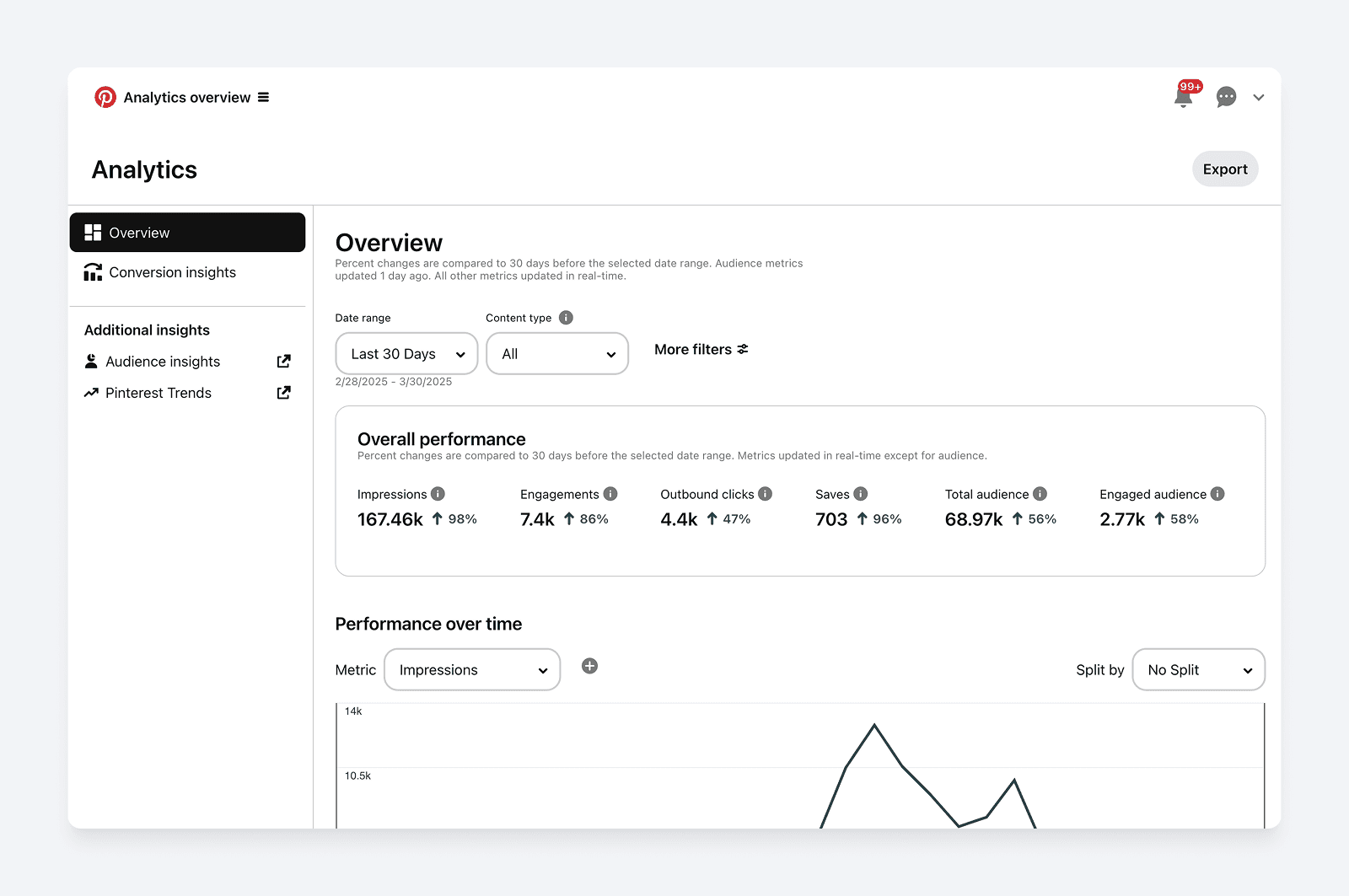The image size is (1349, 896).
Task: Open Pinterest Trends link
Action: [x=159, y=393]
